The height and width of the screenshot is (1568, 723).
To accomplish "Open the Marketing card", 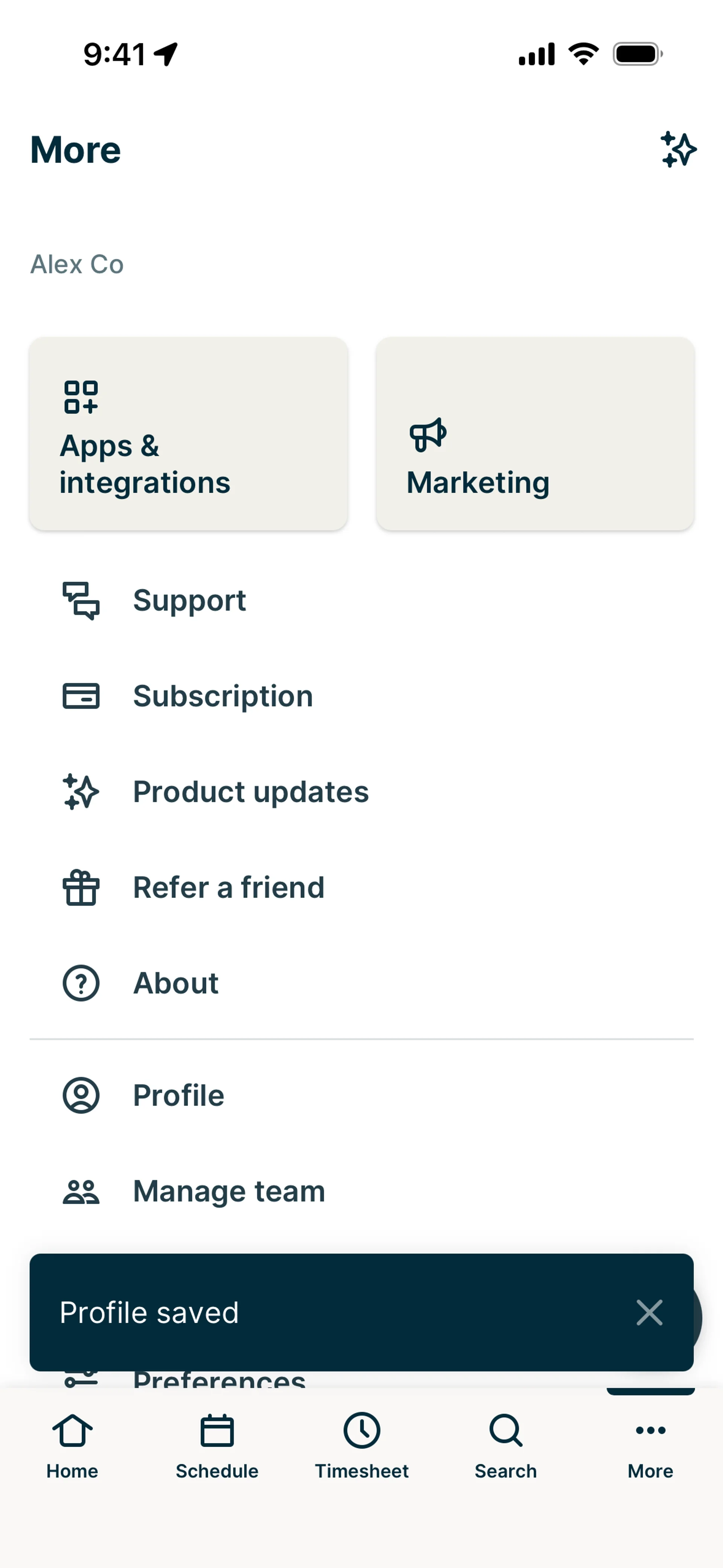I will (x=534, y=433).
